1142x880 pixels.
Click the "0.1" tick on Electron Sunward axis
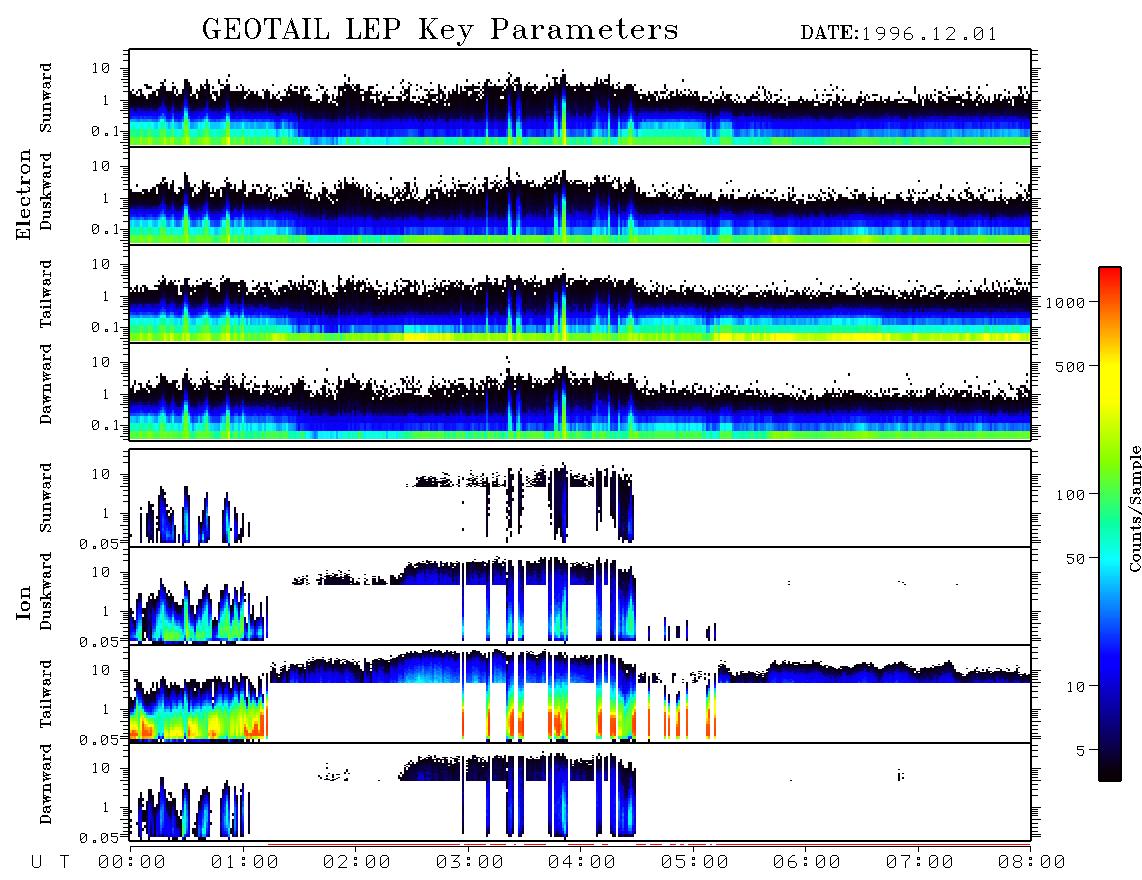(x=106, y=131)
